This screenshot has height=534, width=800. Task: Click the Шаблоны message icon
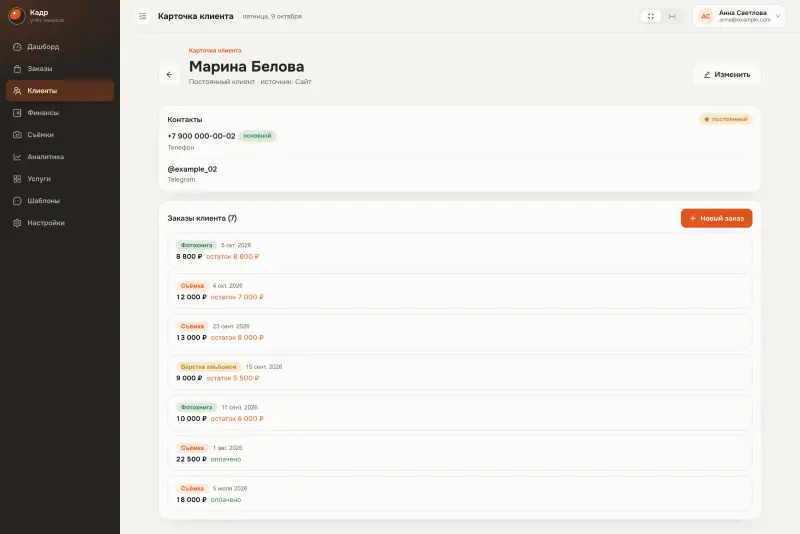click(17, 200)
